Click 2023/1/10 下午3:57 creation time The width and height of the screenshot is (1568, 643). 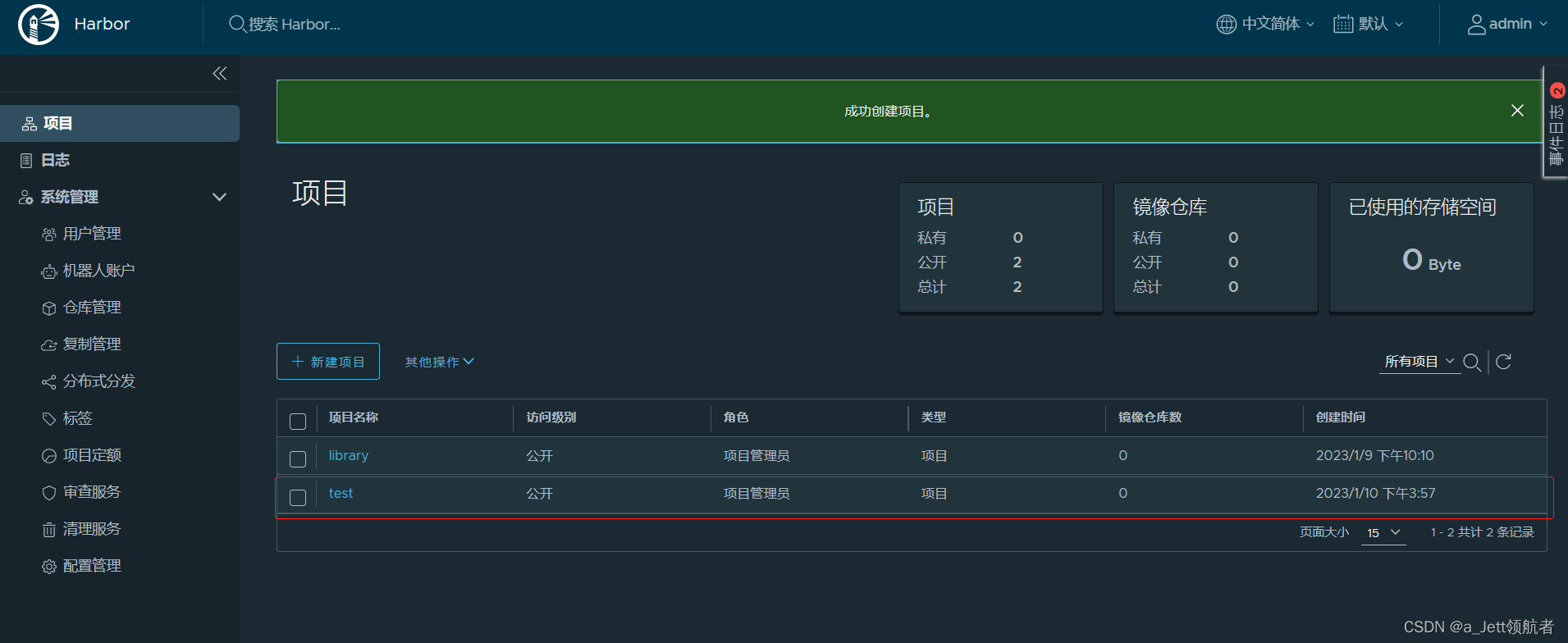coord(1375,493)
